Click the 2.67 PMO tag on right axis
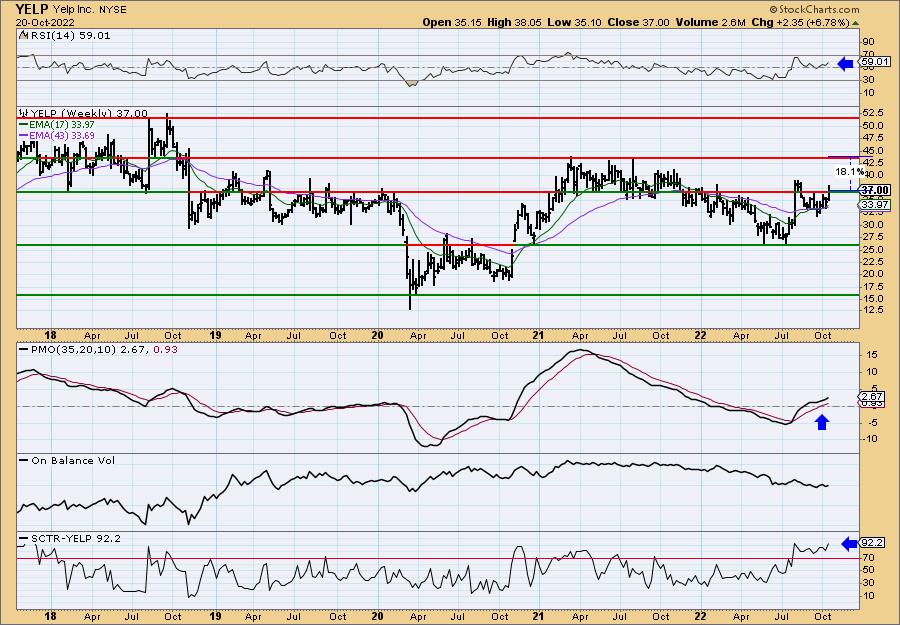The height and width of the screenshot is (625, 900). point(871,397)
